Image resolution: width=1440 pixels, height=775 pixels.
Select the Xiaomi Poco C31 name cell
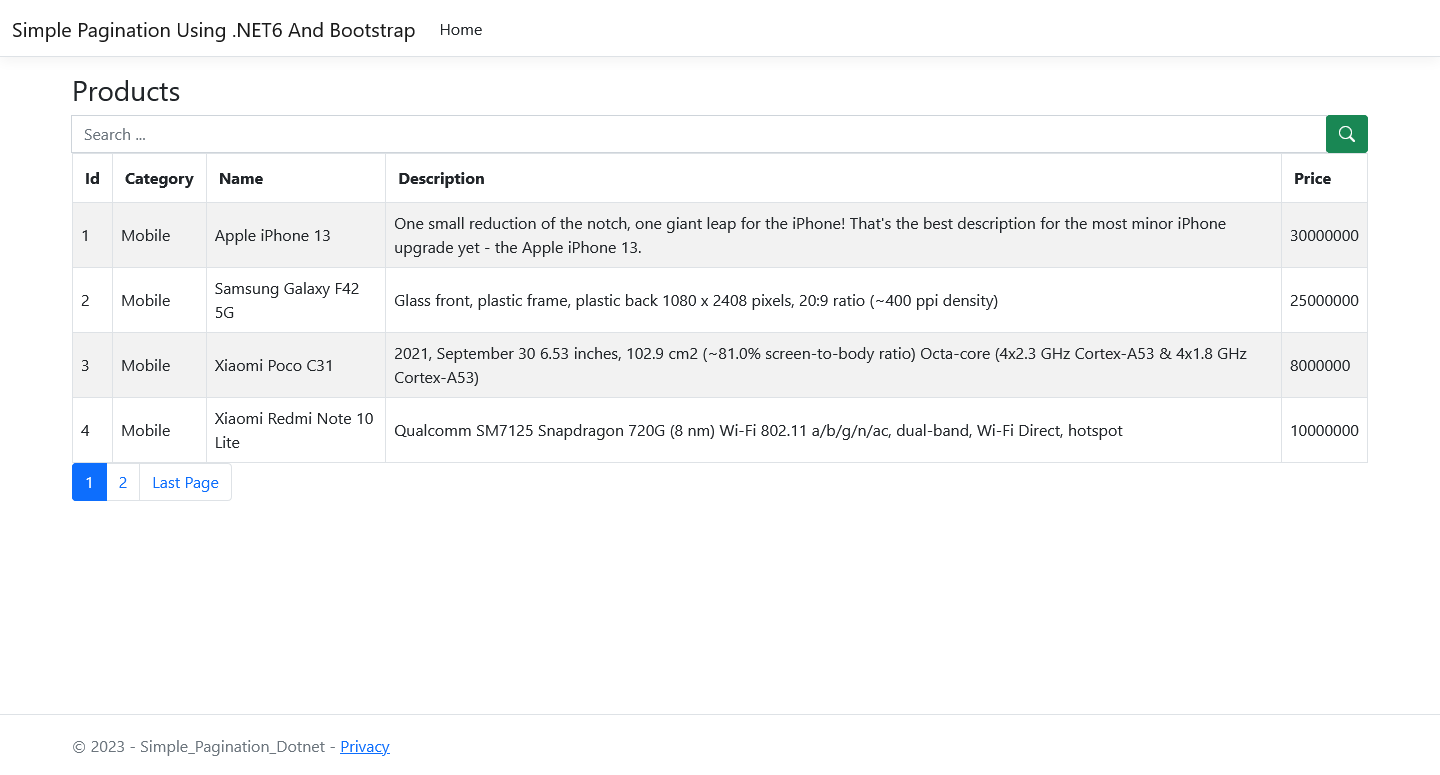coord(296,365)
